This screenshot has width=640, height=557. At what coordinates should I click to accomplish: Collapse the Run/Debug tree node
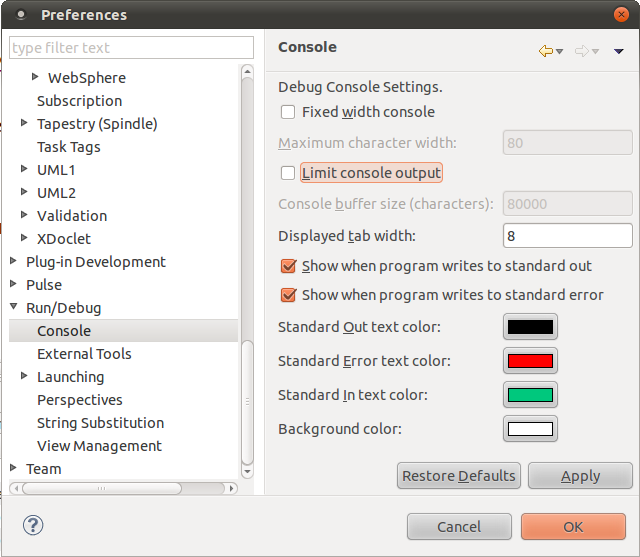click(x=13, y=306)
